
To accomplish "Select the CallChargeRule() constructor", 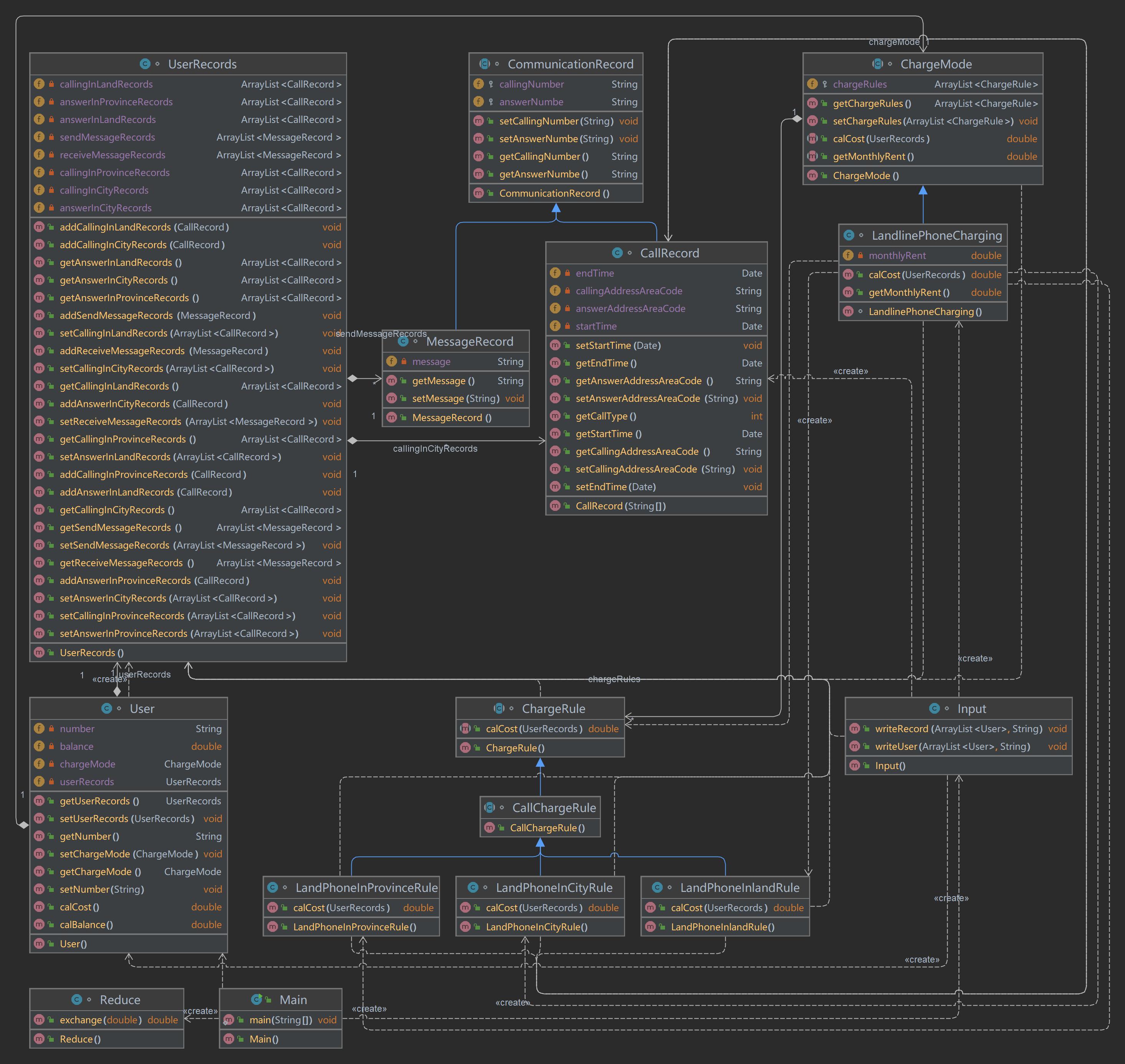I will coord(540,828).
